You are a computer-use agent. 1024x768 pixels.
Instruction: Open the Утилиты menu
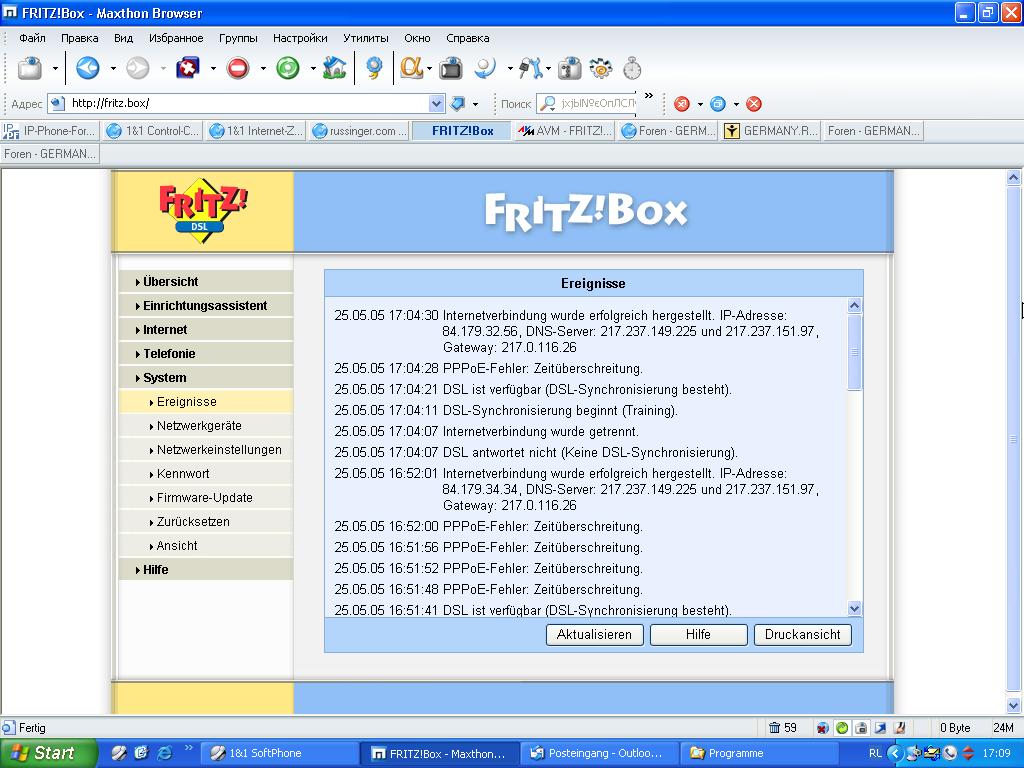(x=366, y=38)
